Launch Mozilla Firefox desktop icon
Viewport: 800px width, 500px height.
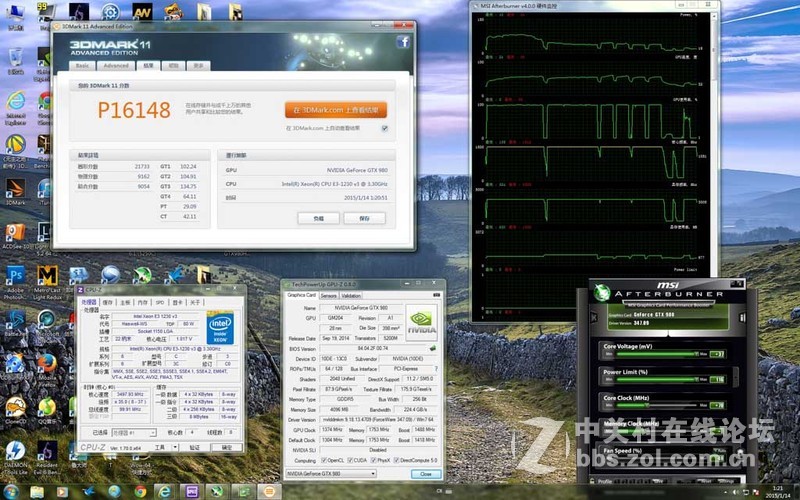47,364
